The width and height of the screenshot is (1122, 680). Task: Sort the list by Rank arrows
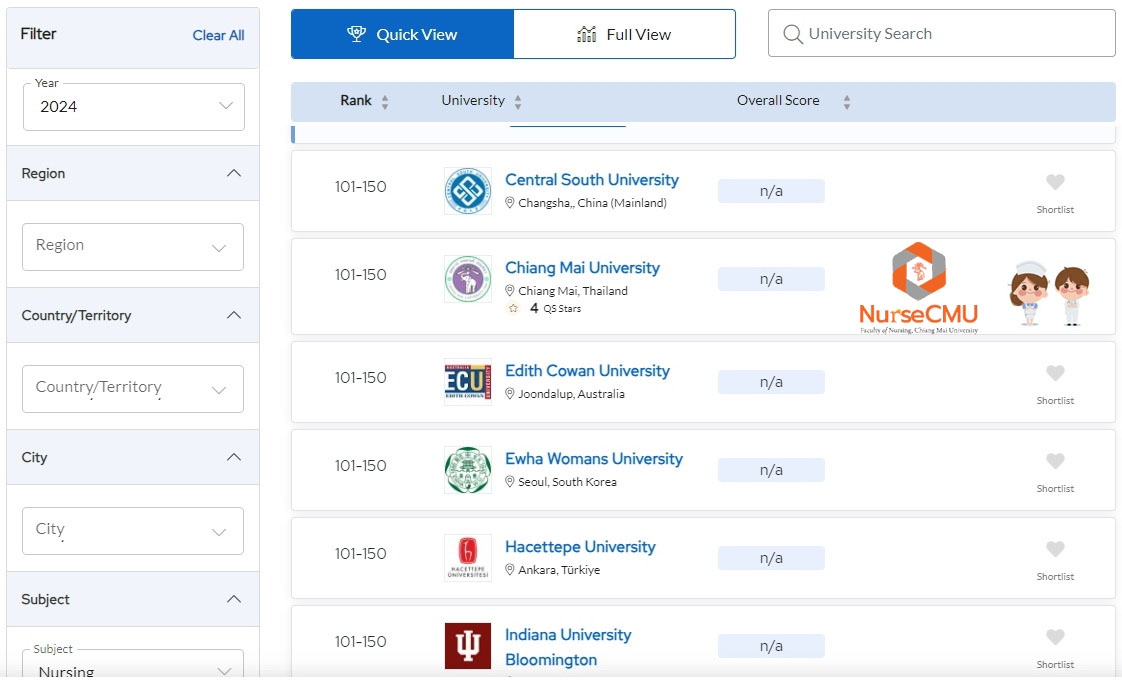(385, 102)
